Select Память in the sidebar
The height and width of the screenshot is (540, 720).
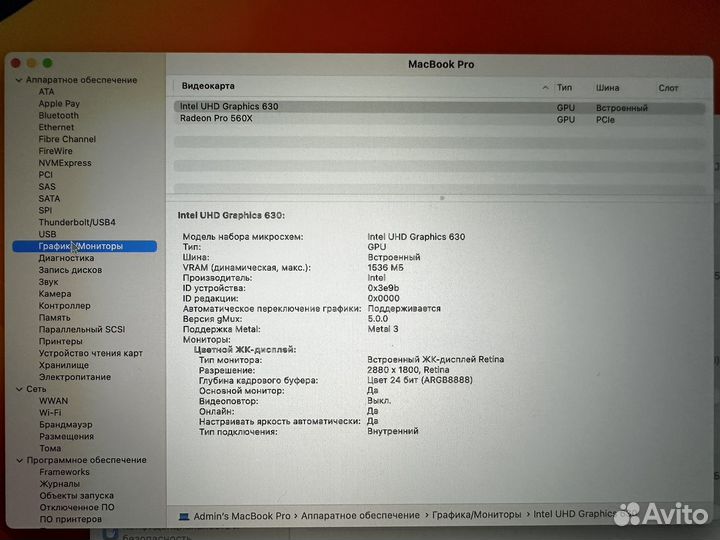[x=54, y=318]
